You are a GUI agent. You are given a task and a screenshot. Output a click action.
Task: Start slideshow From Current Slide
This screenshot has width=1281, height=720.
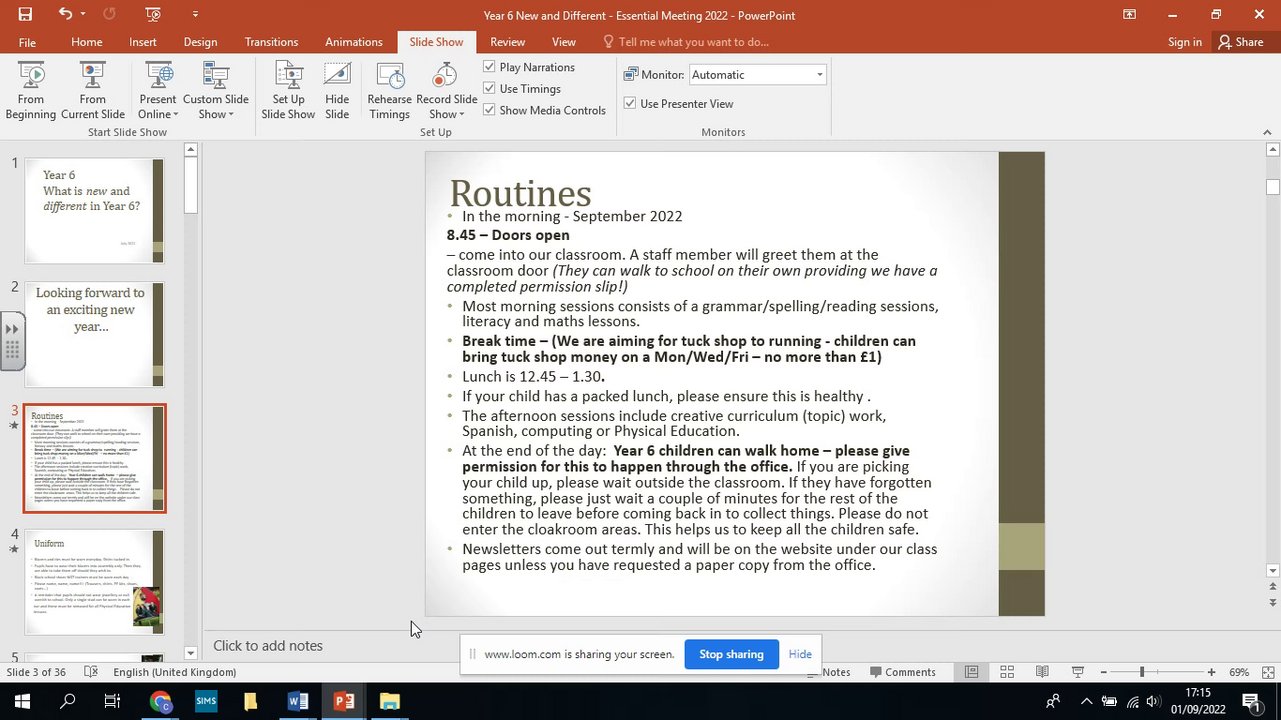click(x=93, y=91)
